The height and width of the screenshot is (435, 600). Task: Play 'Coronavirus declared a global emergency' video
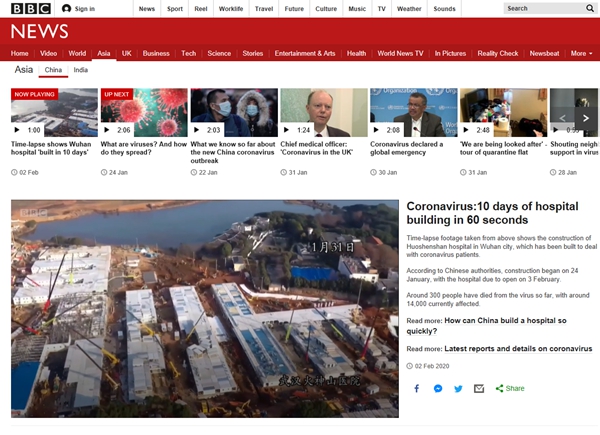point(412,112)
